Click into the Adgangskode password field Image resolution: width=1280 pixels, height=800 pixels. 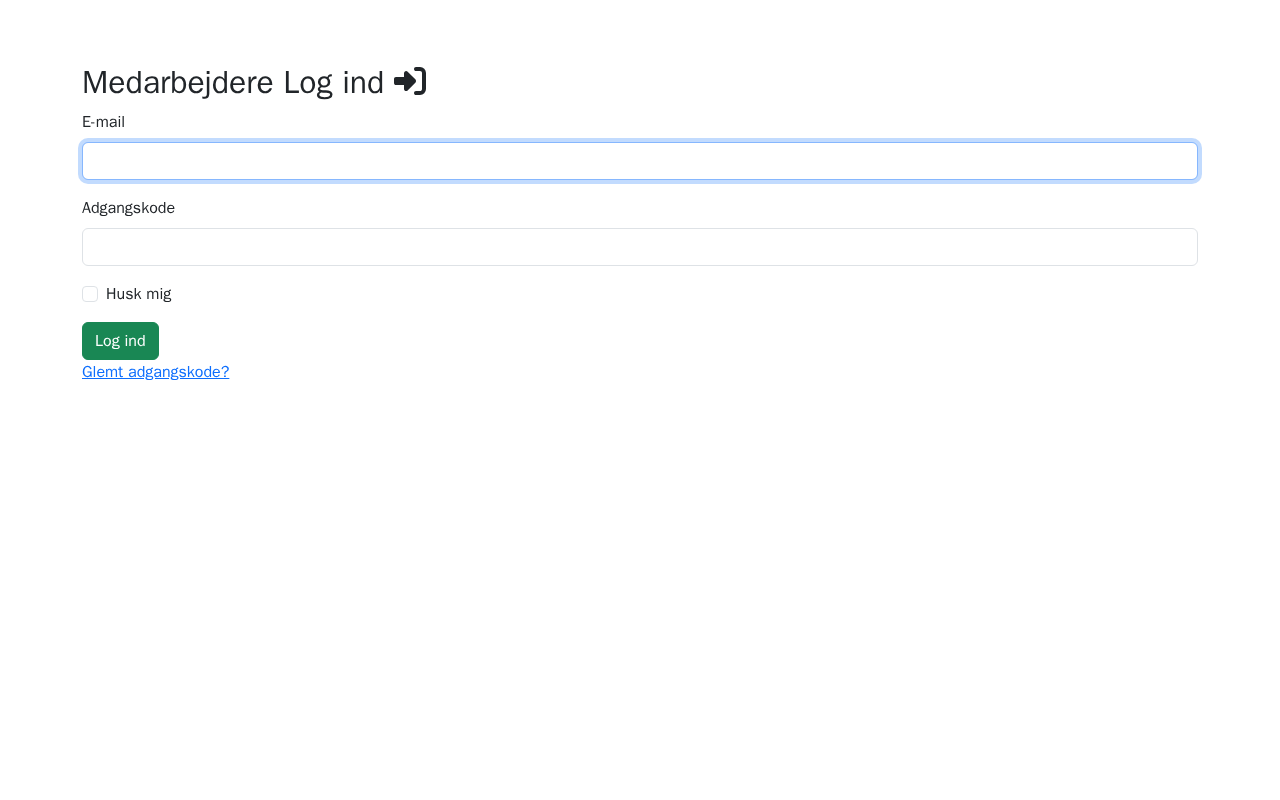640,247
